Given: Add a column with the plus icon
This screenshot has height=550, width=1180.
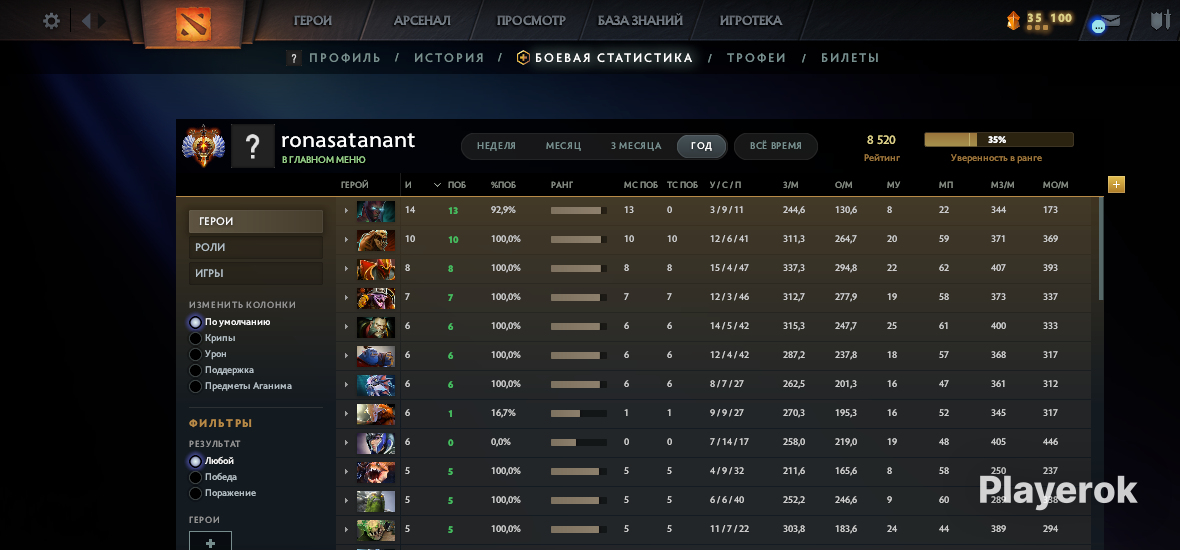Looking at the screenshot, I should coord(1116,184).
